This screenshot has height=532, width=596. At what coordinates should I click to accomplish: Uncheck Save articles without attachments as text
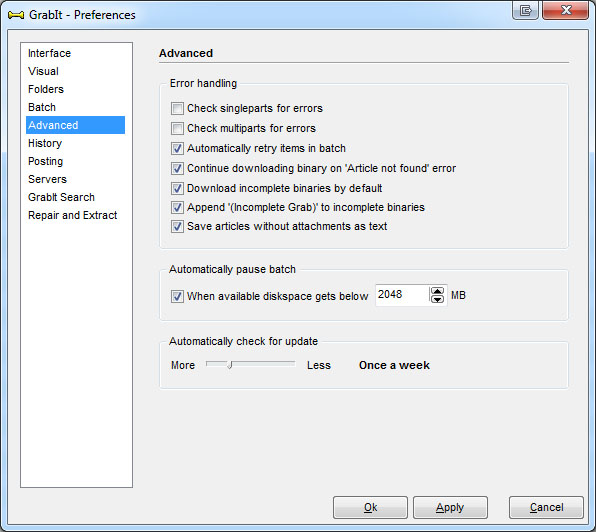point(177,226)
